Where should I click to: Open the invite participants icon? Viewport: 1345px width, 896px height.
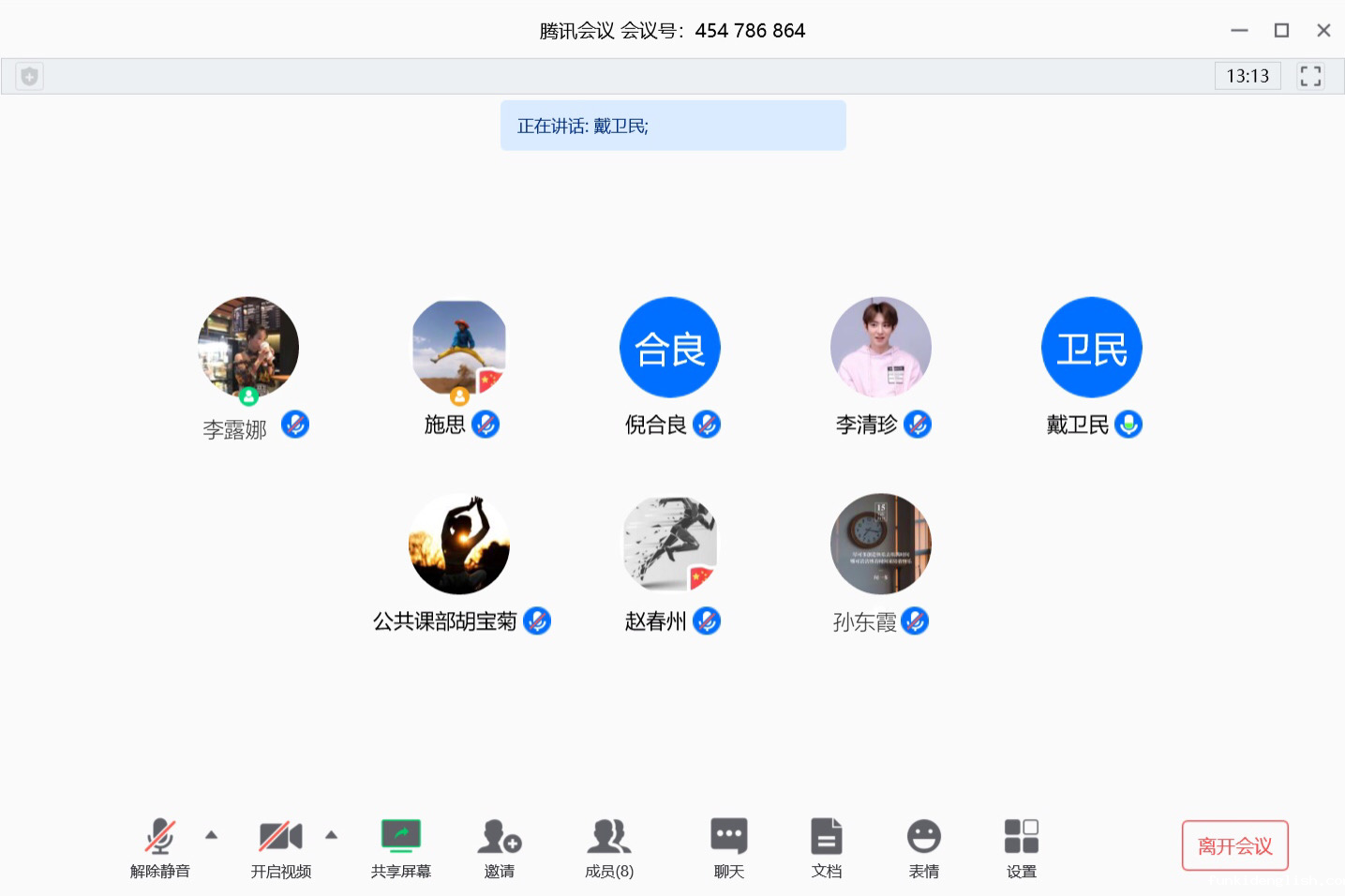coord(499,836)
